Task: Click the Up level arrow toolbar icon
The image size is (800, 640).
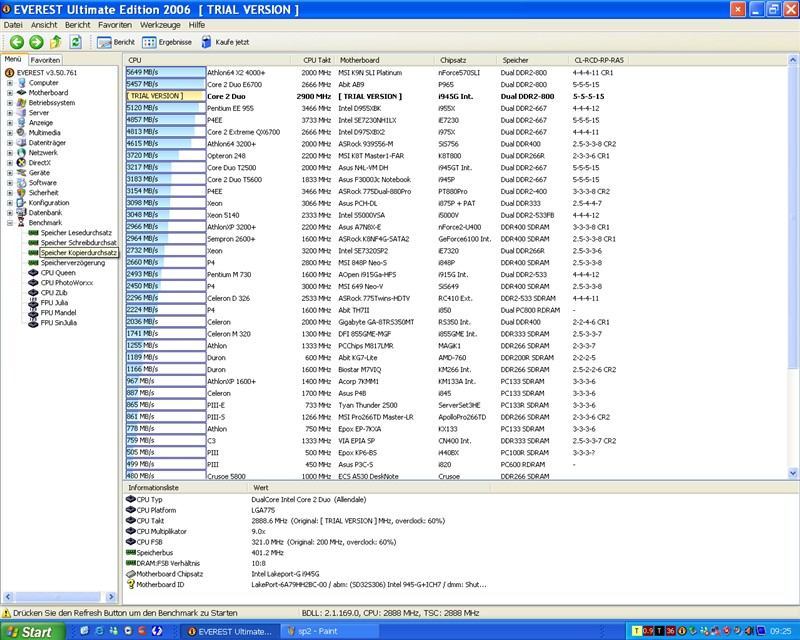Action: pyautogui.click(x=56, y=42)
